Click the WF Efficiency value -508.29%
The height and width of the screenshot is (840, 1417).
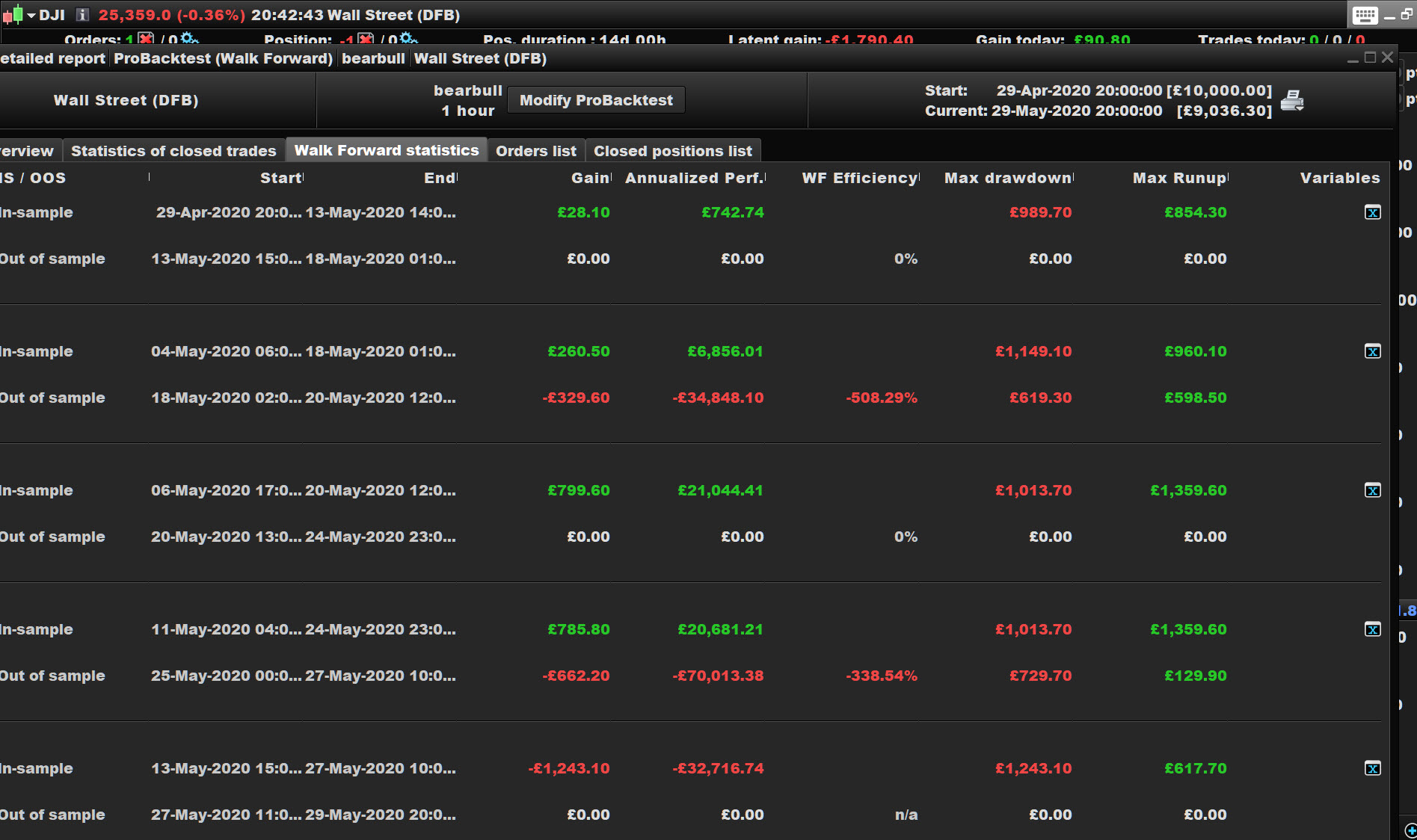tap(882, 398)
